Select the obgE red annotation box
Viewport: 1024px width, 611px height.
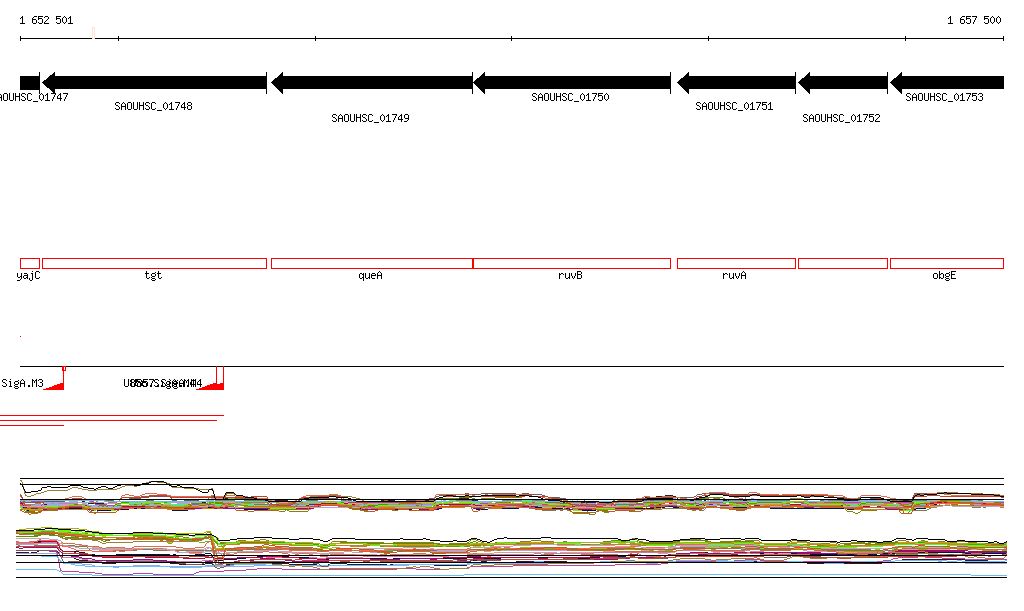click(x=947, y=264)
